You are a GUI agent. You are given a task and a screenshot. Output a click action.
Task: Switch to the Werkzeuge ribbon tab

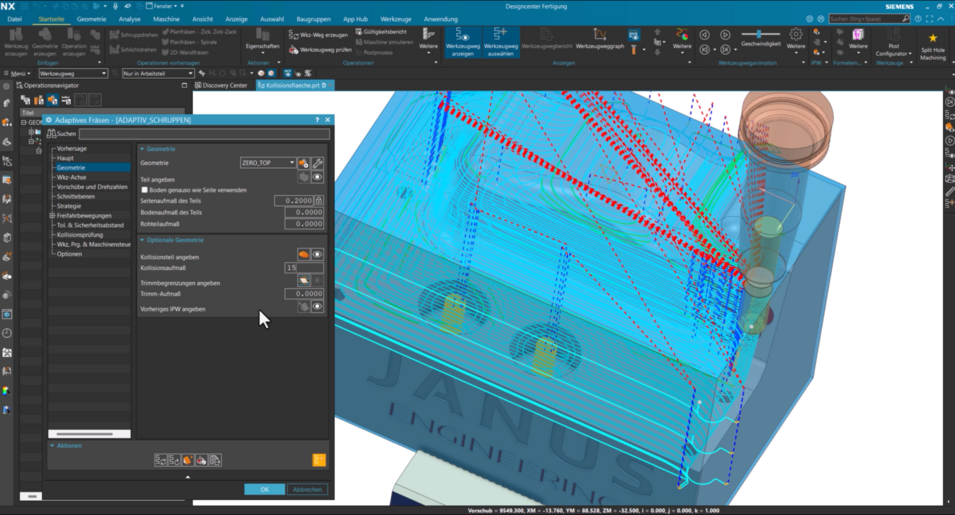pos(396,19)
